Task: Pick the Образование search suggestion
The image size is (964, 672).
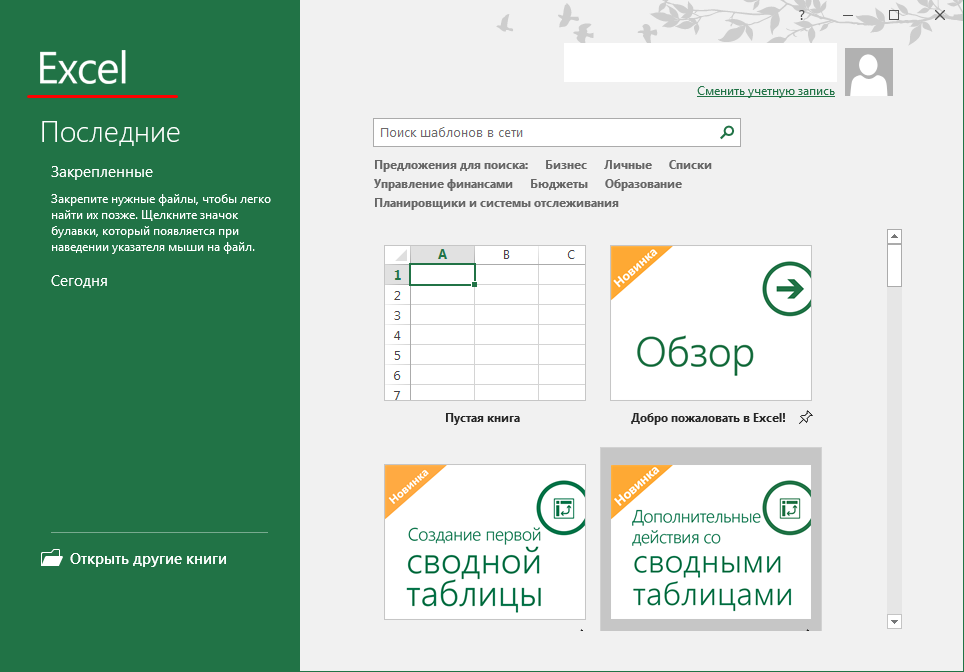Action: pyautogui.click(x=643, y=184)
